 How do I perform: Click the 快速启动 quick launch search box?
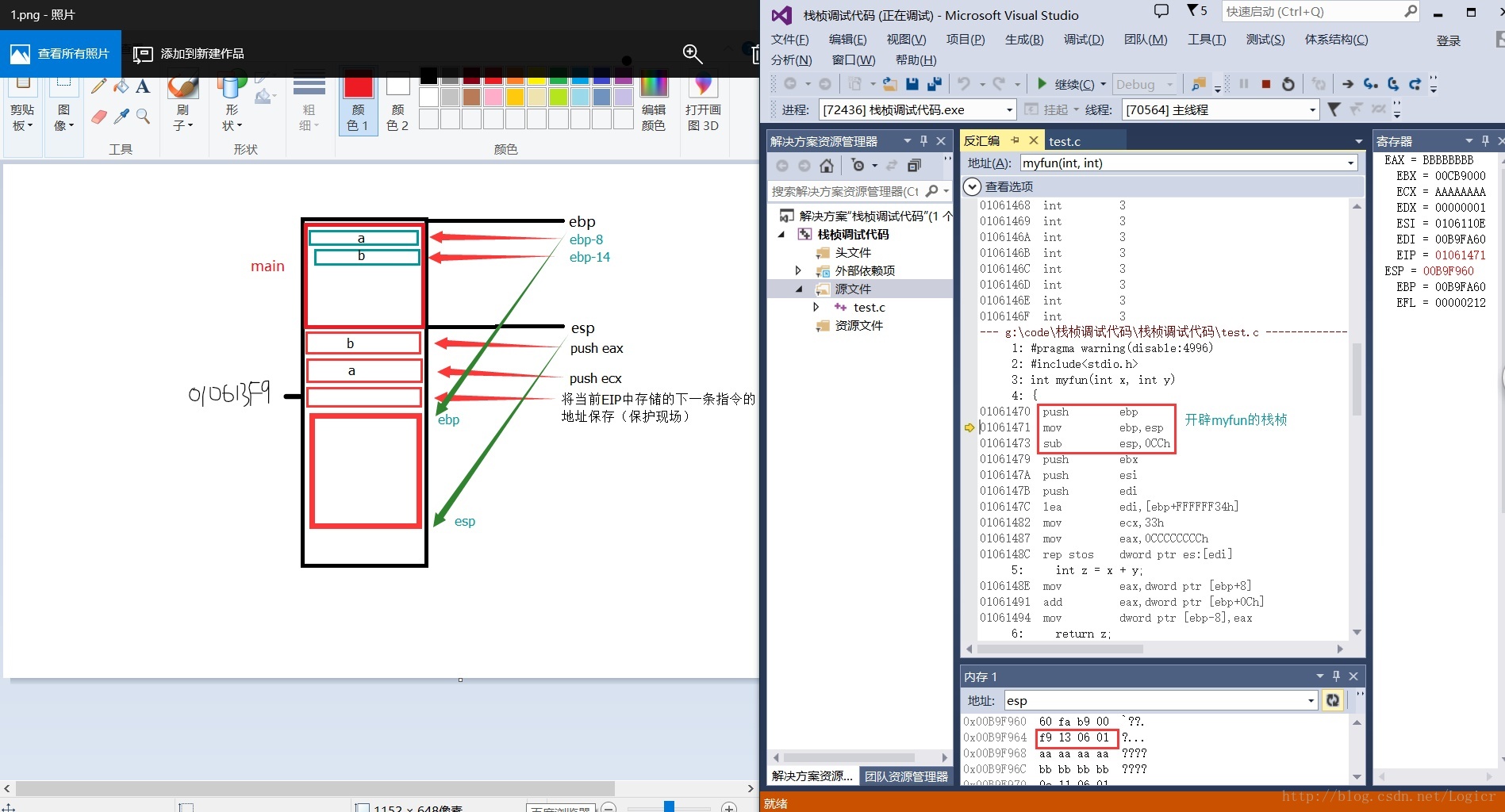point(1321,11)
